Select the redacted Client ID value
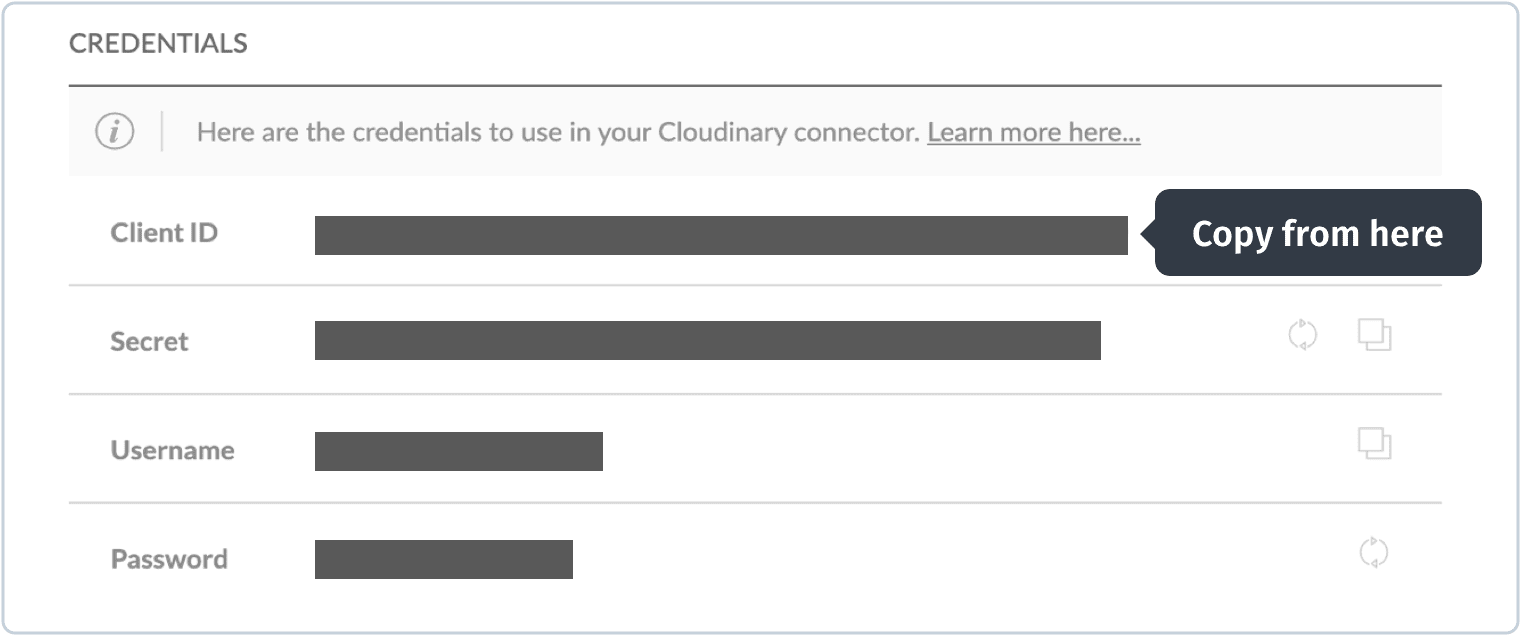The height and width of the screenshot is (636, 1521). pyautogui.click(x=721, y=235)
